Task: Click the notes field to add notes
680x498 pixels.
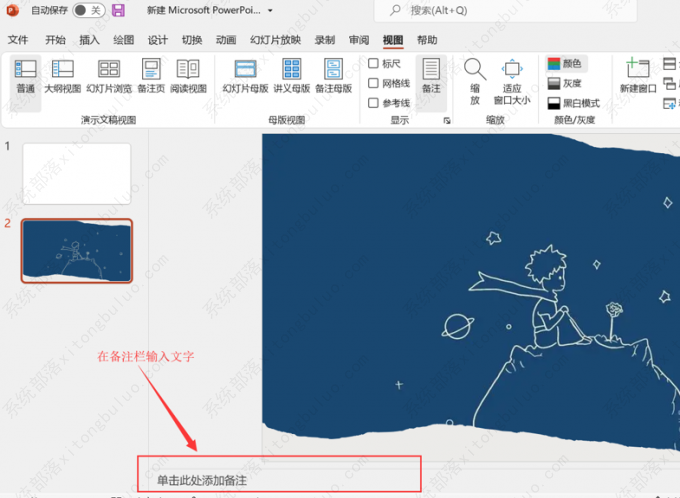Action: (280, 481)
